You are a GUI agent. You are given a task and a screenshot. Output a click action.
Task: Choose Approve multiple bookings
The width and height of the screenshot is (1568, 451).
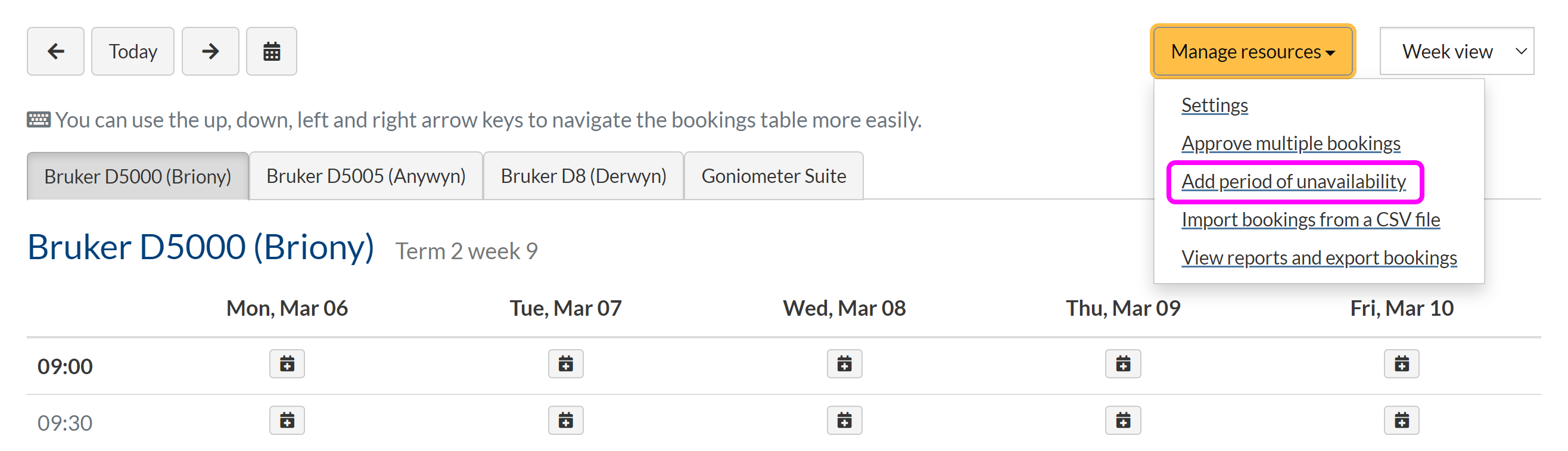coord(1290,144)
